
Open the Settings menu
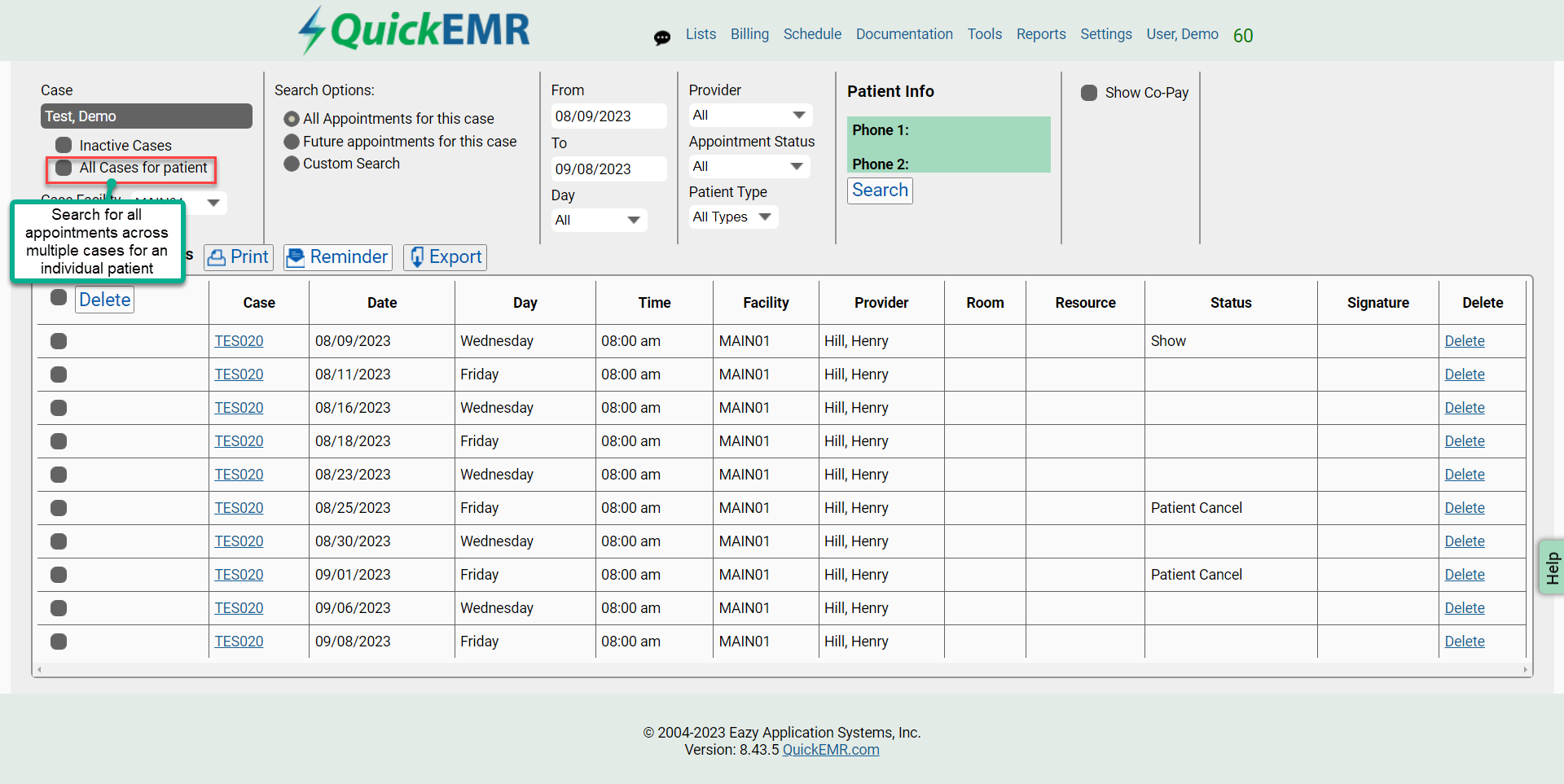click(x=1106, y=34)
